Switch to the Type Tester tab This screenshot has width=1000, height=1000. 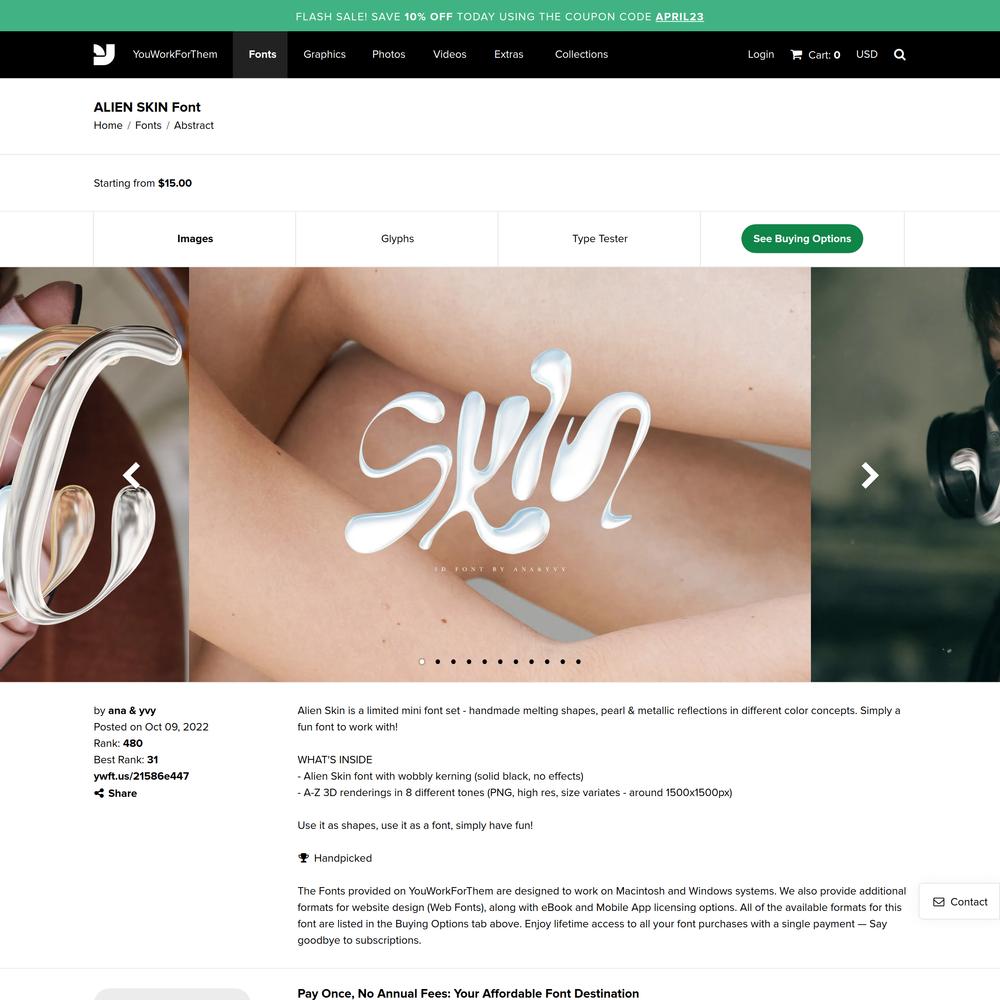(599, 239)
